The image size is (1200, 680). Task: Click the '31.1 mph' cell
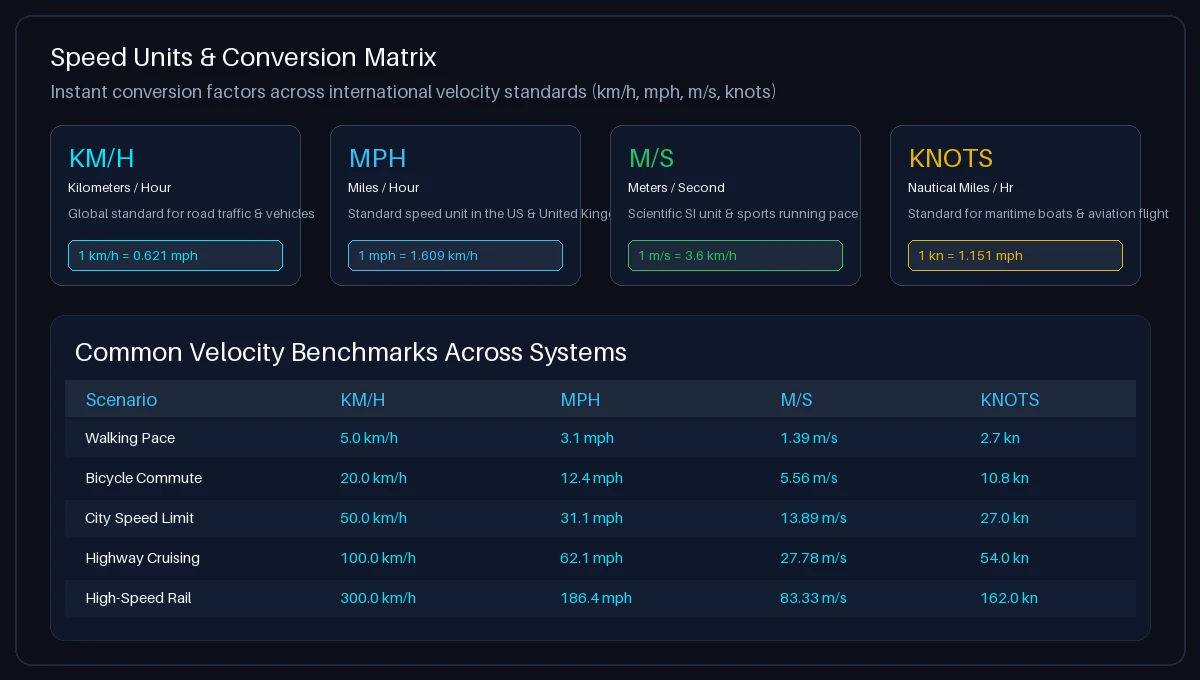591,518
